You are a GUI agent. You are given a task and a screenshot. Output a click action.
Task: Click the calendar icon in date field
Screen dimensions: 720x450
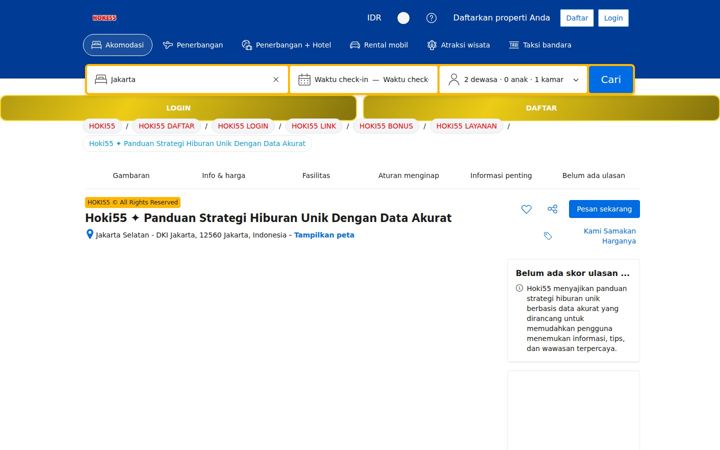point(304,79)
